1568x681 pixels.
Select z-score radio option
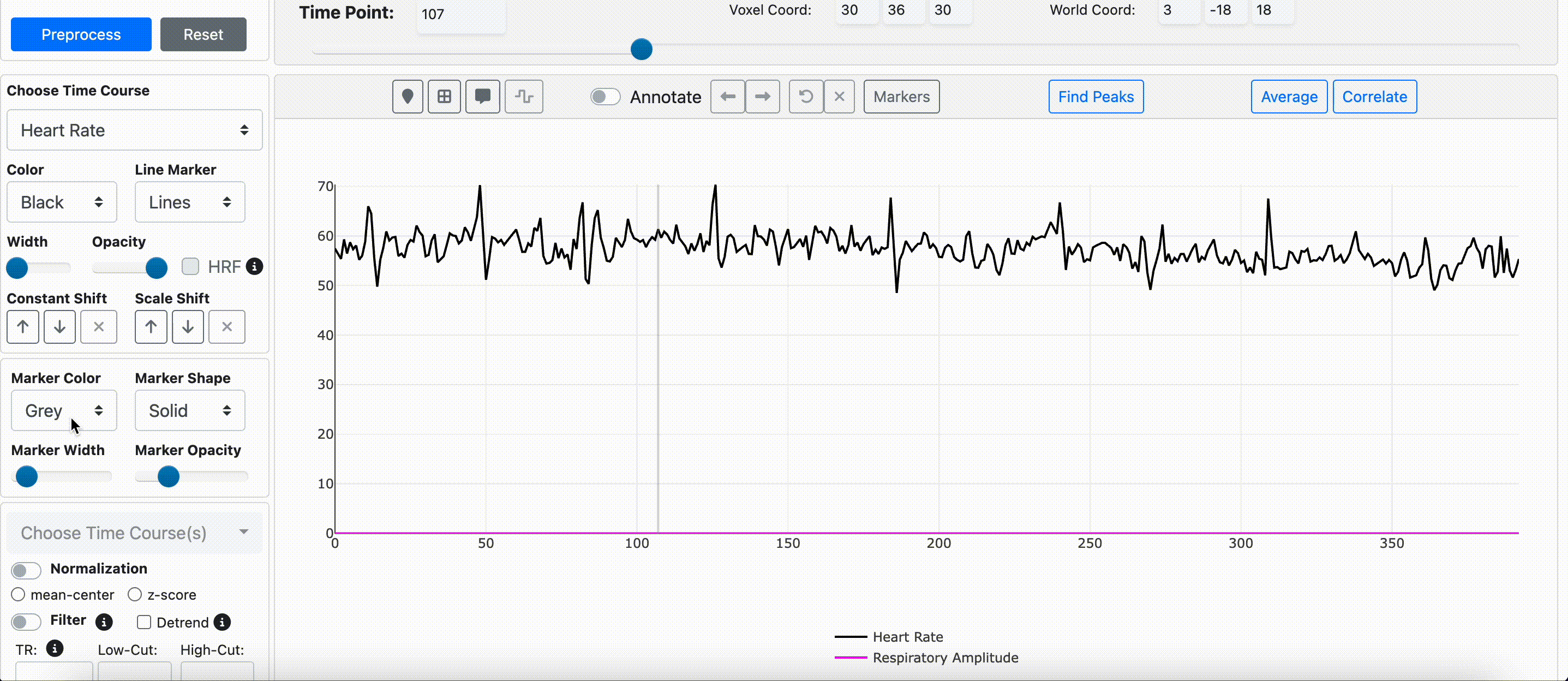pos(135,595)
